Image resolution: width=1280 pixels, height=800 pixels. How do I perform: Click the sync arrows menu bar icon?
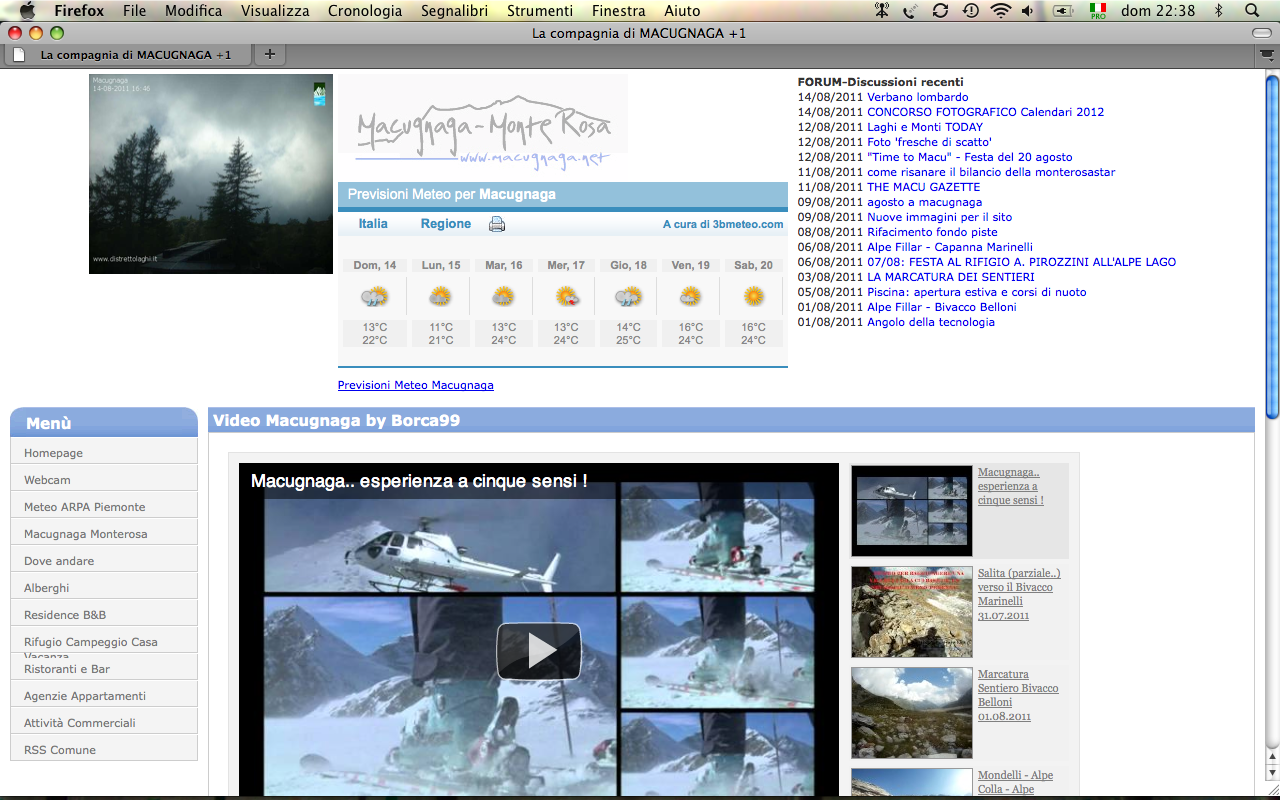(x=940, y=11)
